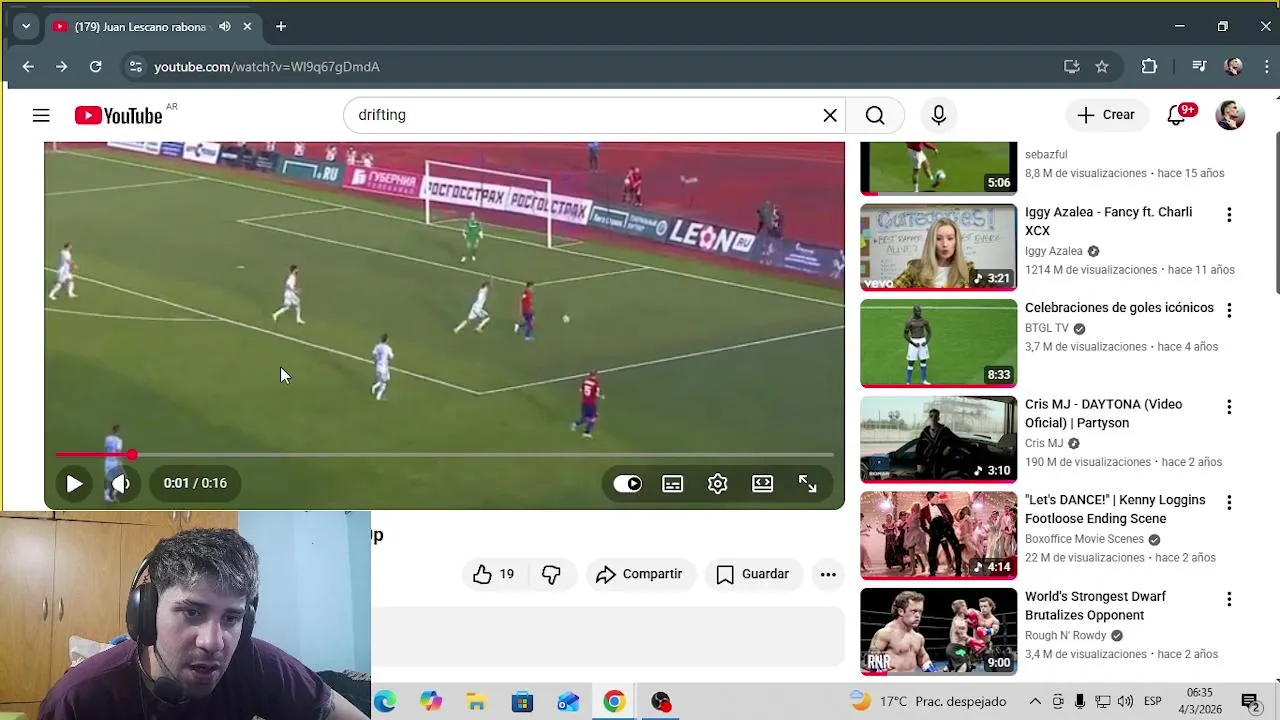
Task: Mute the video volume
Action: click(x=120, y=484)
